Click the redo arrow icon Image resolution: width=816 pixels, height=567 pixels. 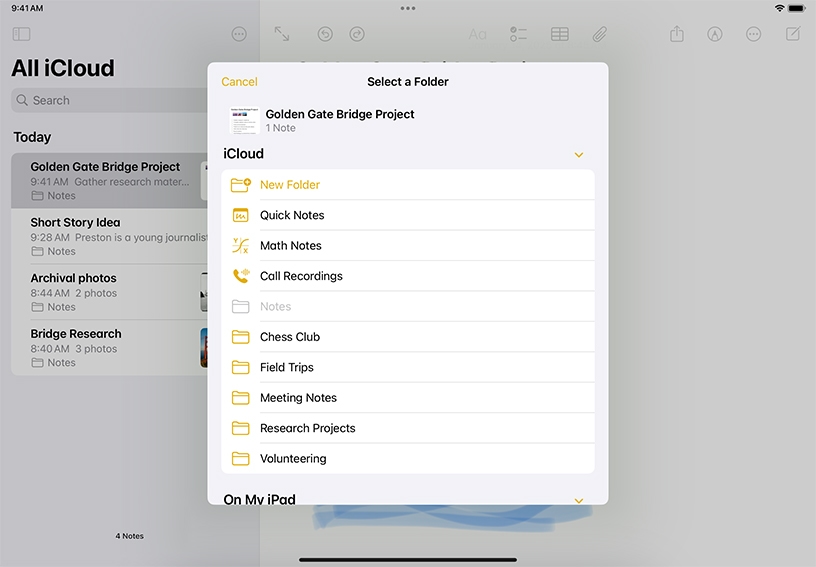(357, 34)
